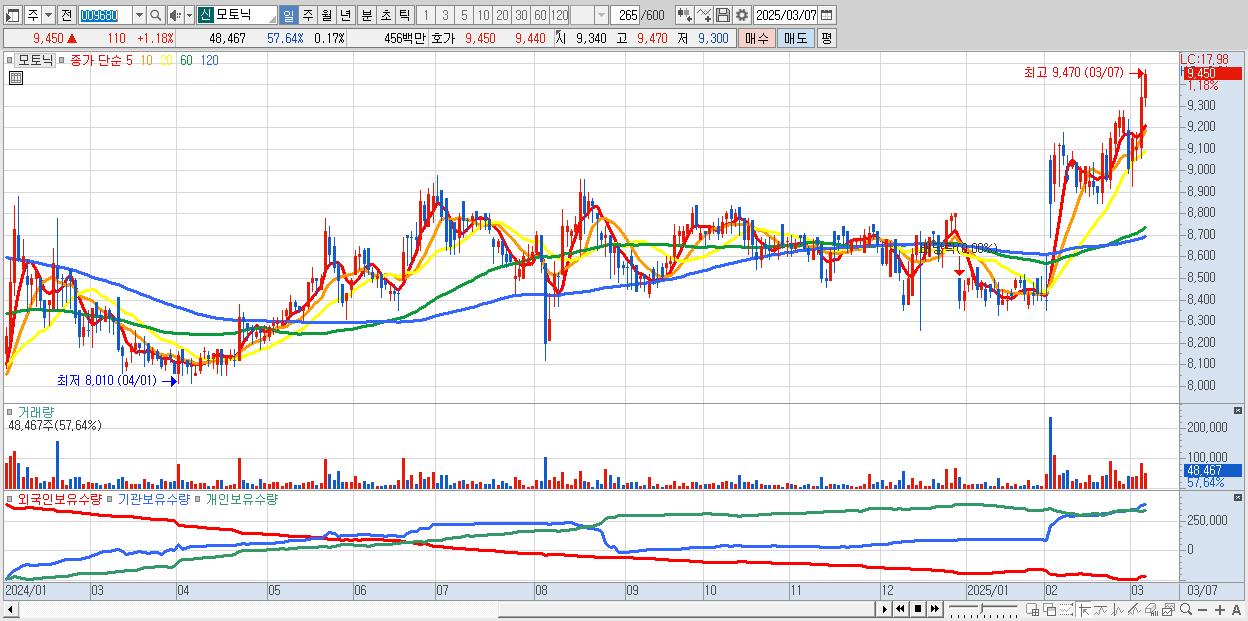This screenshot has height=621, width=1248.
Task: Select the 60 moving average legend
Action: 187,60
